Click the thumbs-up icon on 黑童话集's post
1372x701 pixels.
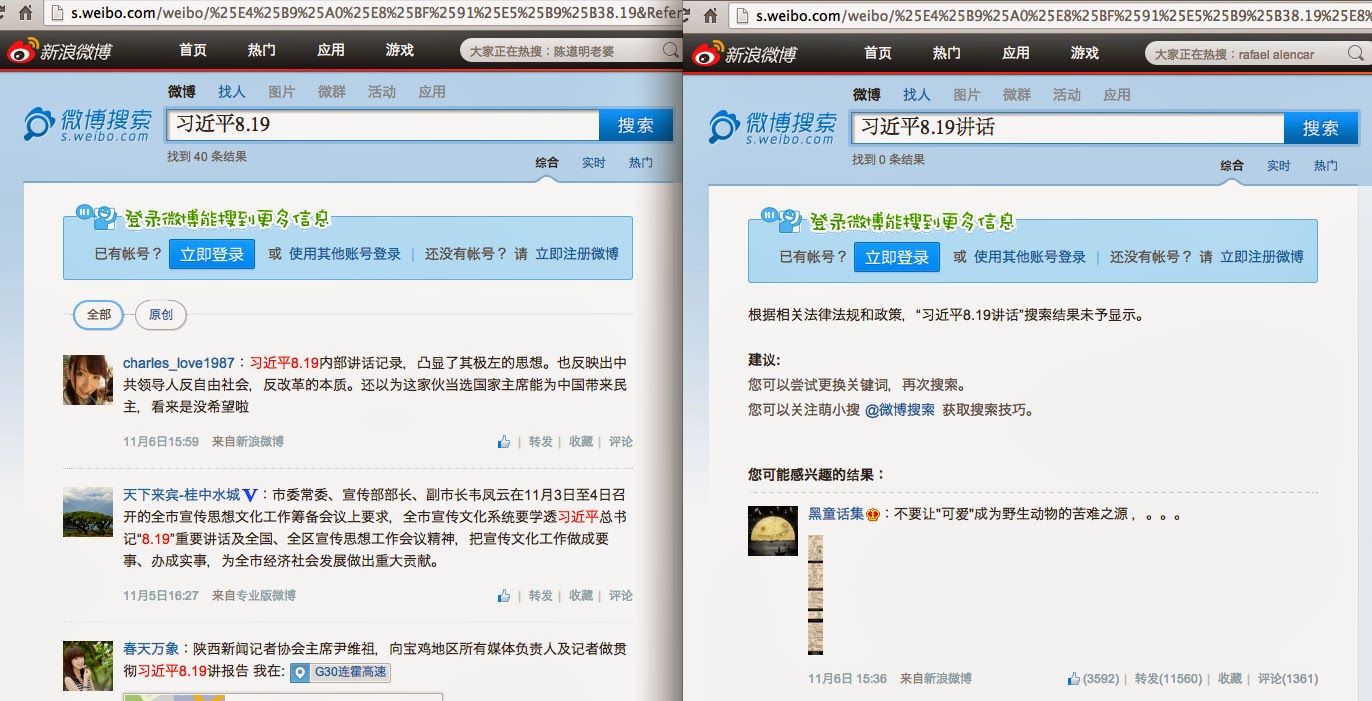coord(1074,679)
